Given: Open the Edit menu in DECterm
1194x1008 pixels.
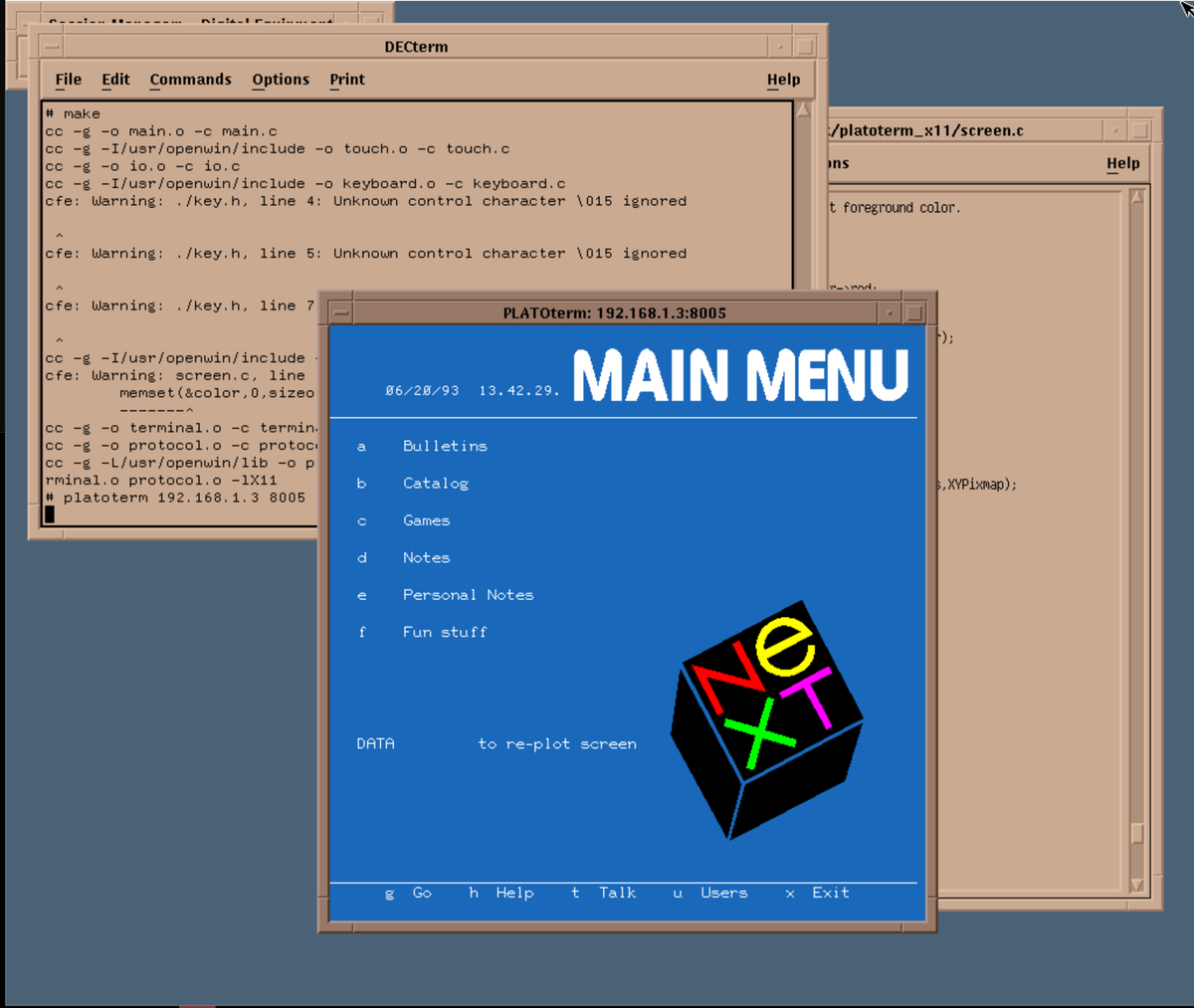Looking at the screenshot, I should coord(115,80).
